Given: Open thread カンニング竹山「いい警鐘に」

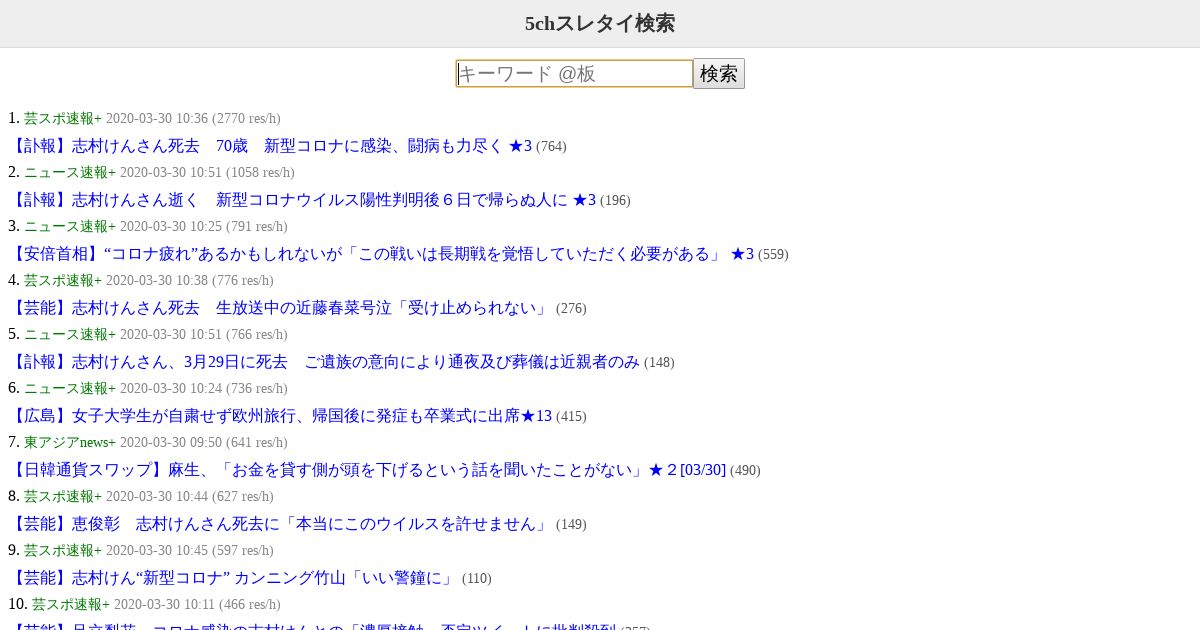Looking at the screenshot, I should 233,578.
